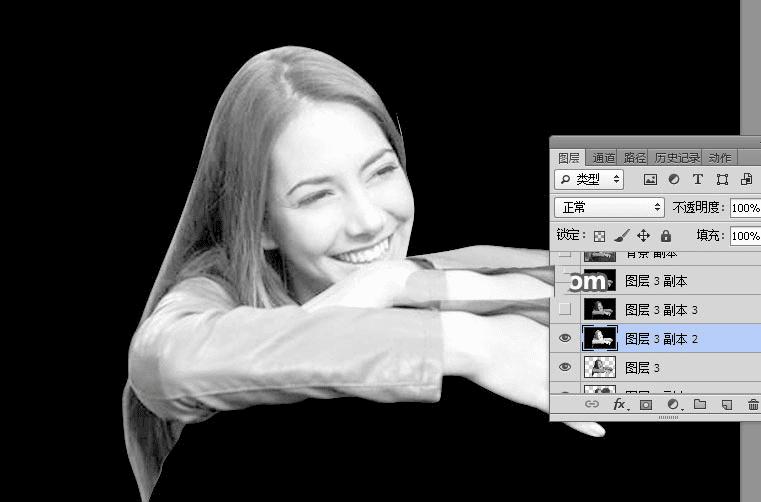Add a layer mask
This screenshot has height=502, width=761.
[646, 404]
